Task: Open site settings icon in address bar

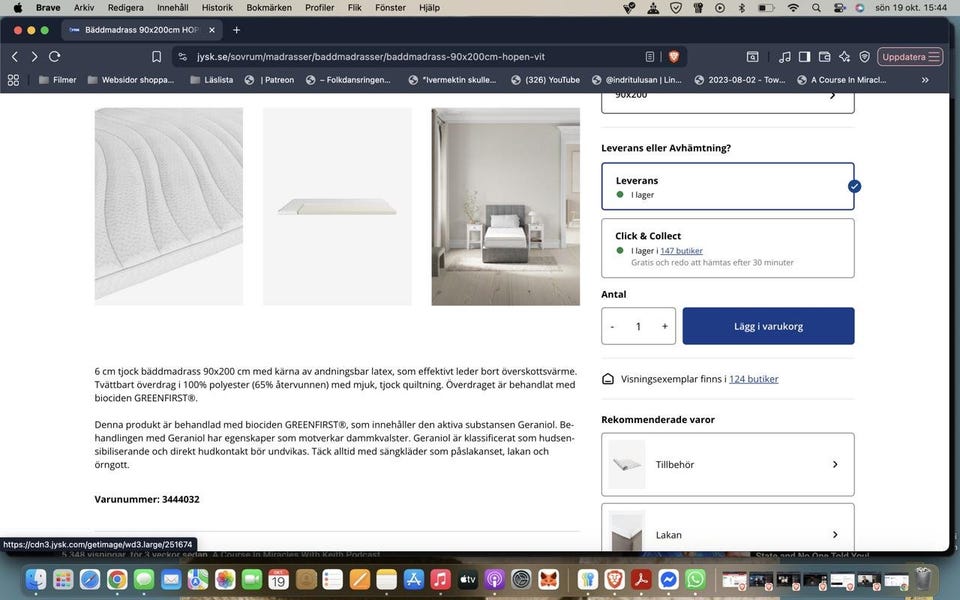Action: [x=182, y=57]
